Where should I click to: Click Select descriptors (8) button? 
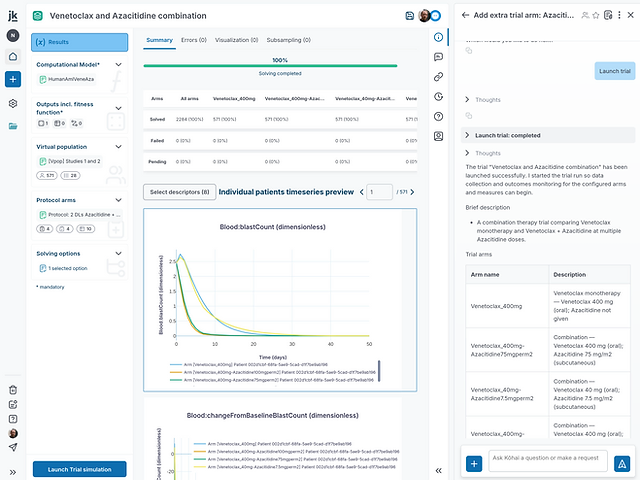coord(180,192)
